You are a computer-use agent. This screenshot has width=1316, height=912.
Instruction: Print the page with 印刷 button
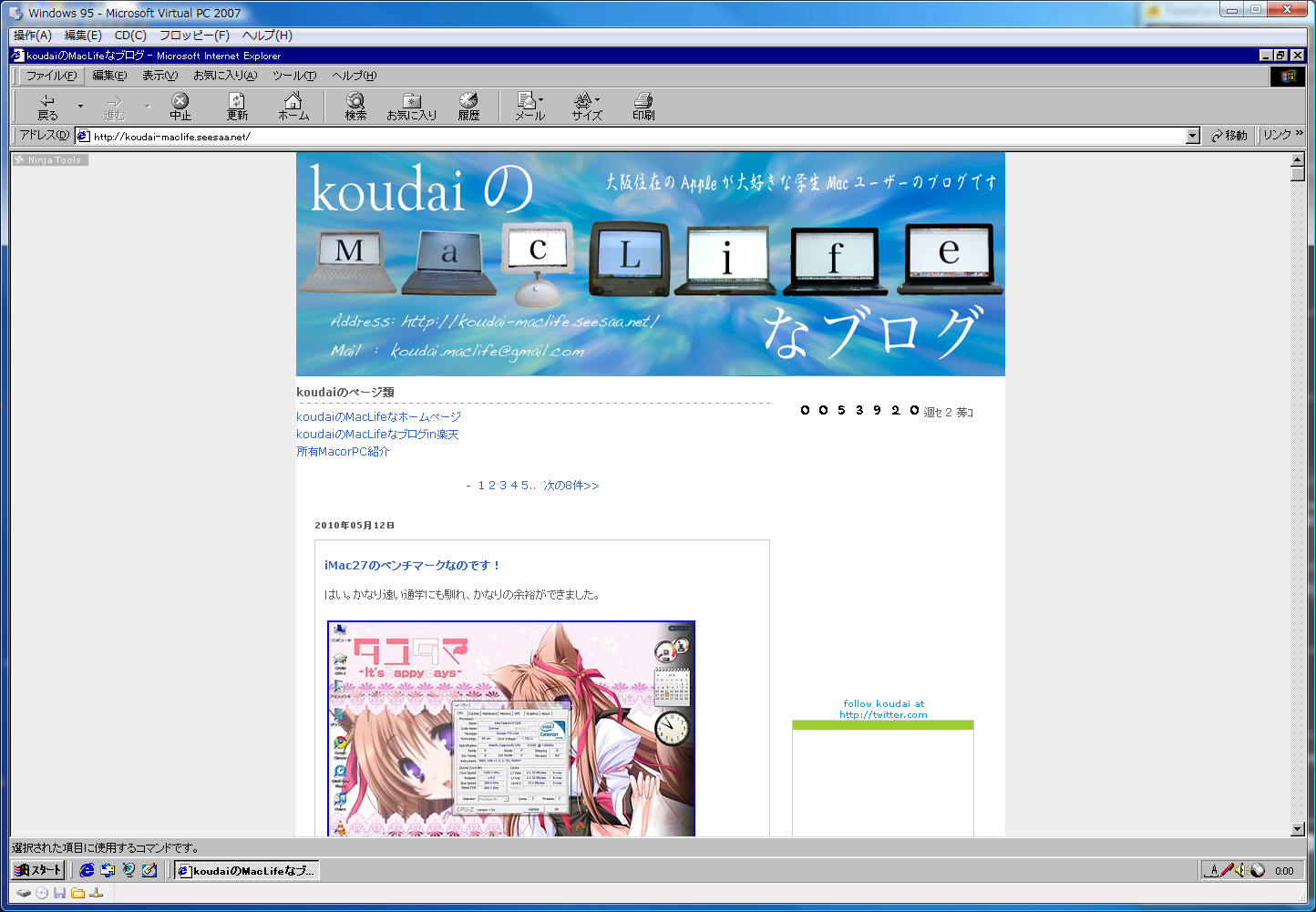[x=643, y=107]
